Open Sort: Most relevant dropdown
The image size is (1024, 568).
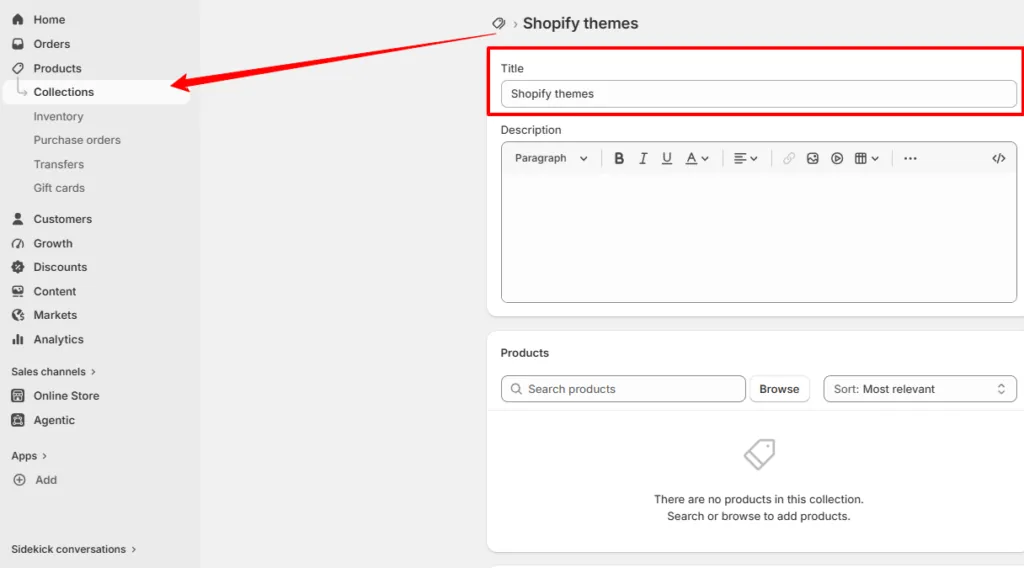point(920,389)
